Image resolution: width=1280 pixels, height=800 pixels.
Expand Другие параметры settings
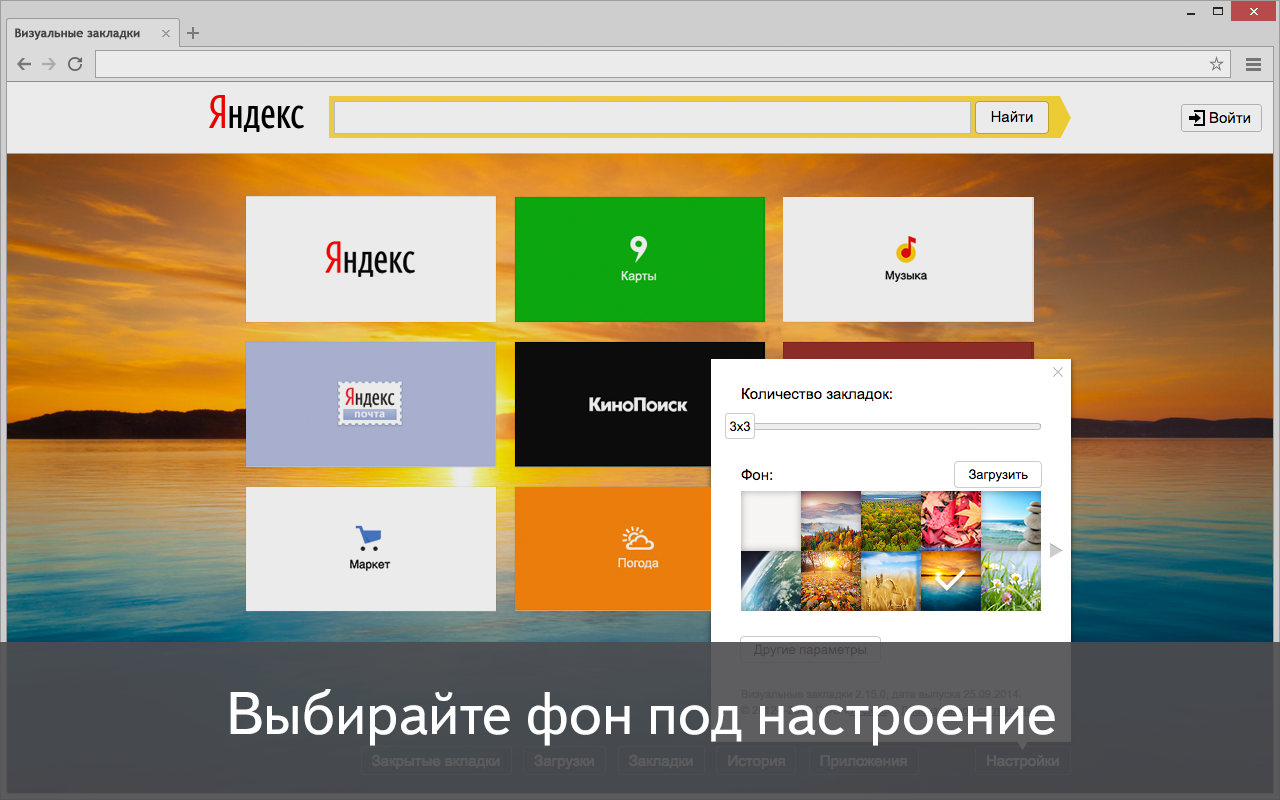[810, 649]
